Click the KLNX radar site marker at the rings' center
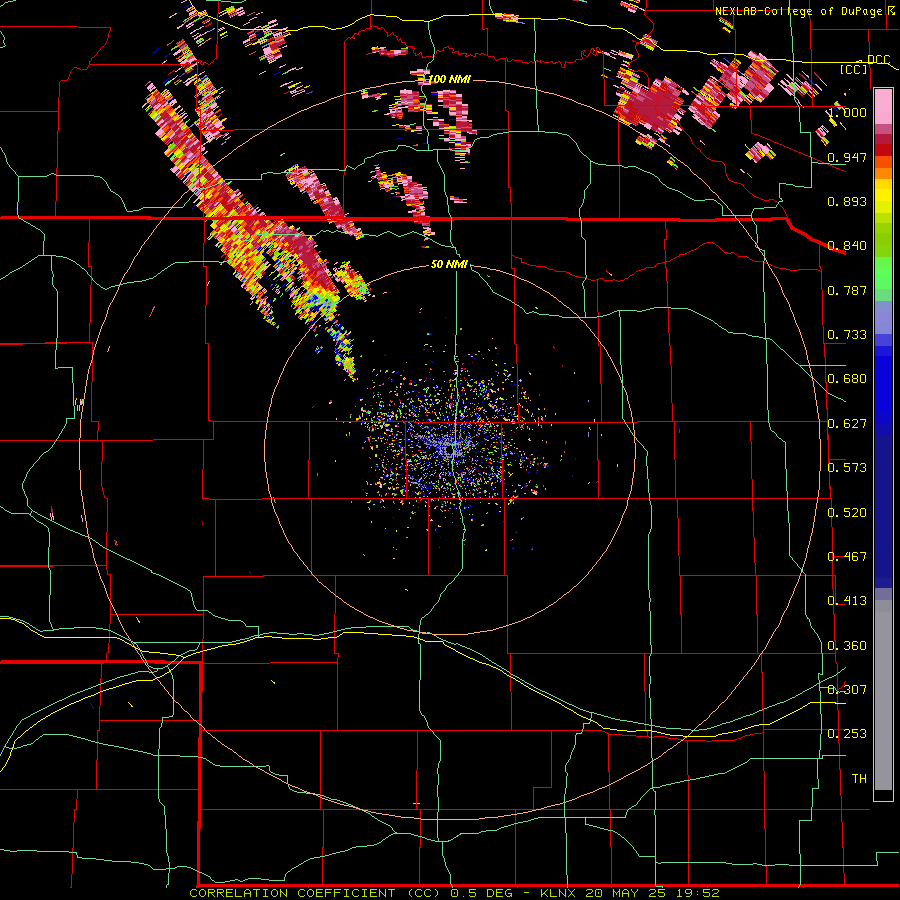The image size is (900, 900). [451, 450]
